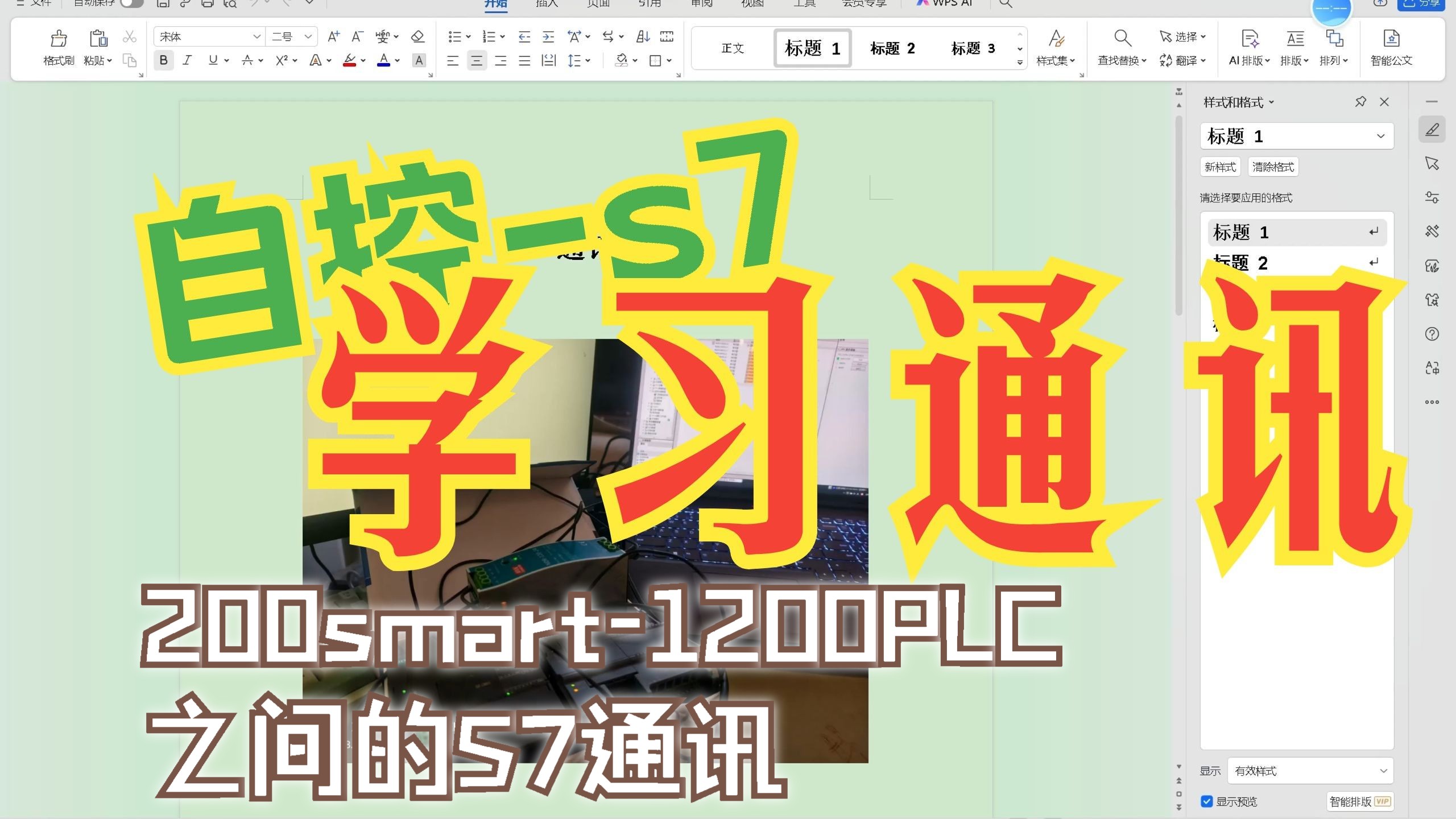Click the Copy icon below scissors
The image size is (1456, 819).
click(130, 60)
